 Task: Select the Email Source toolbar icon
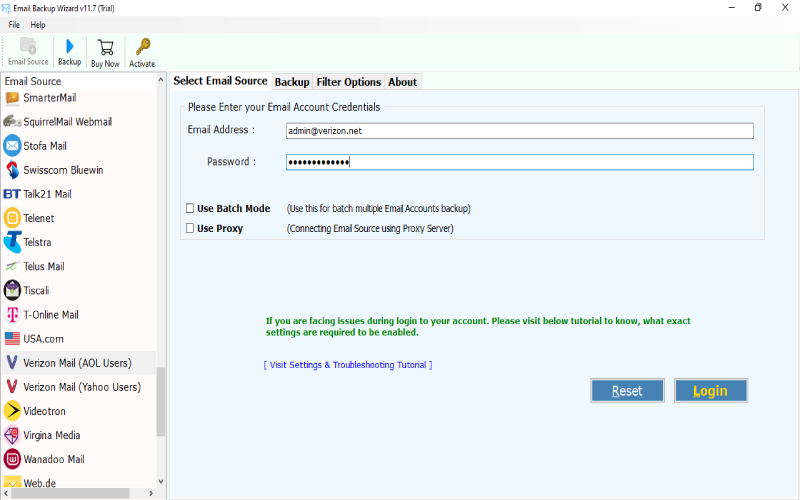(x=28, y=46)
